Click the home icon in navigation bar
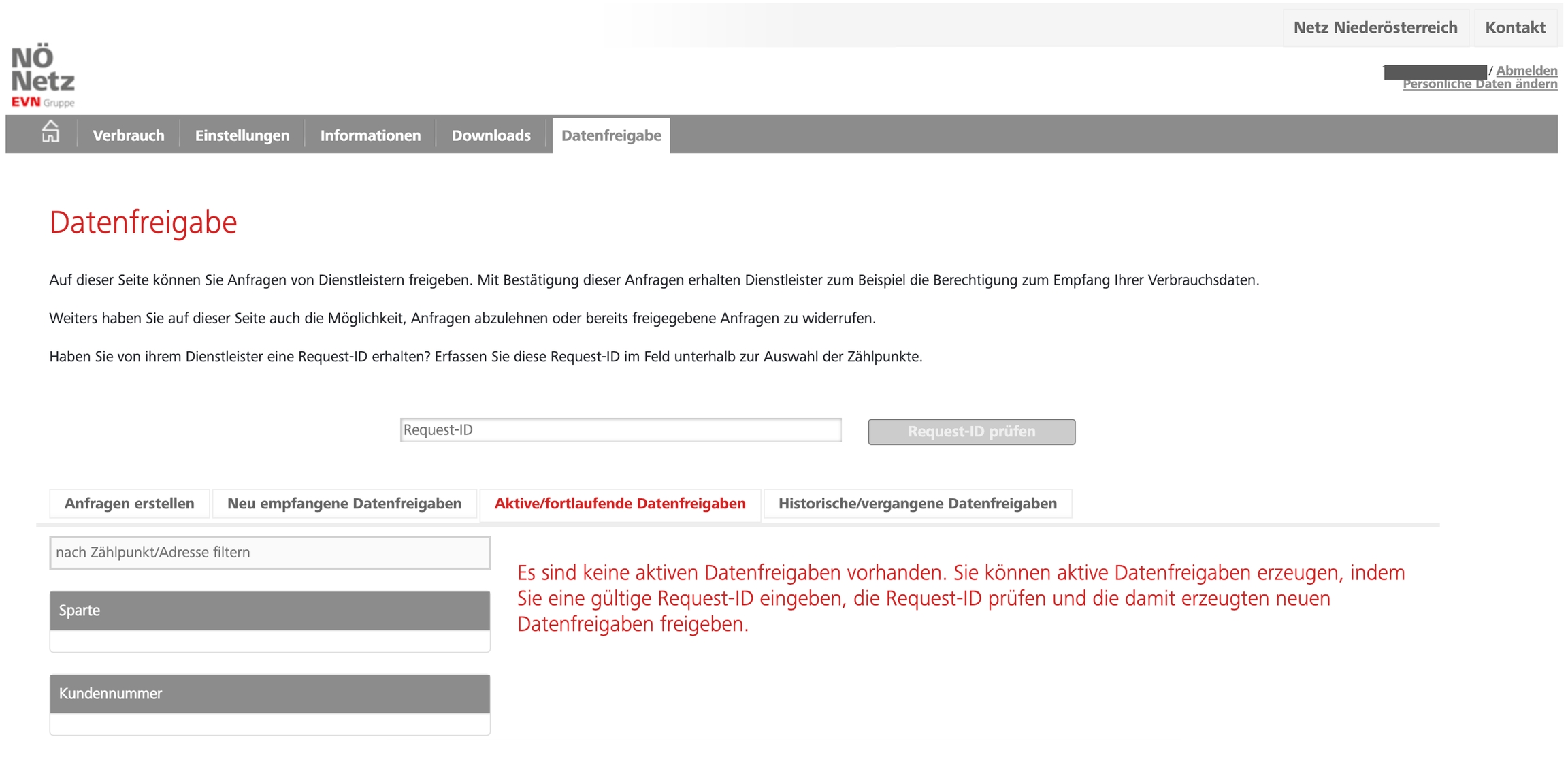 (x=50, y=132)
